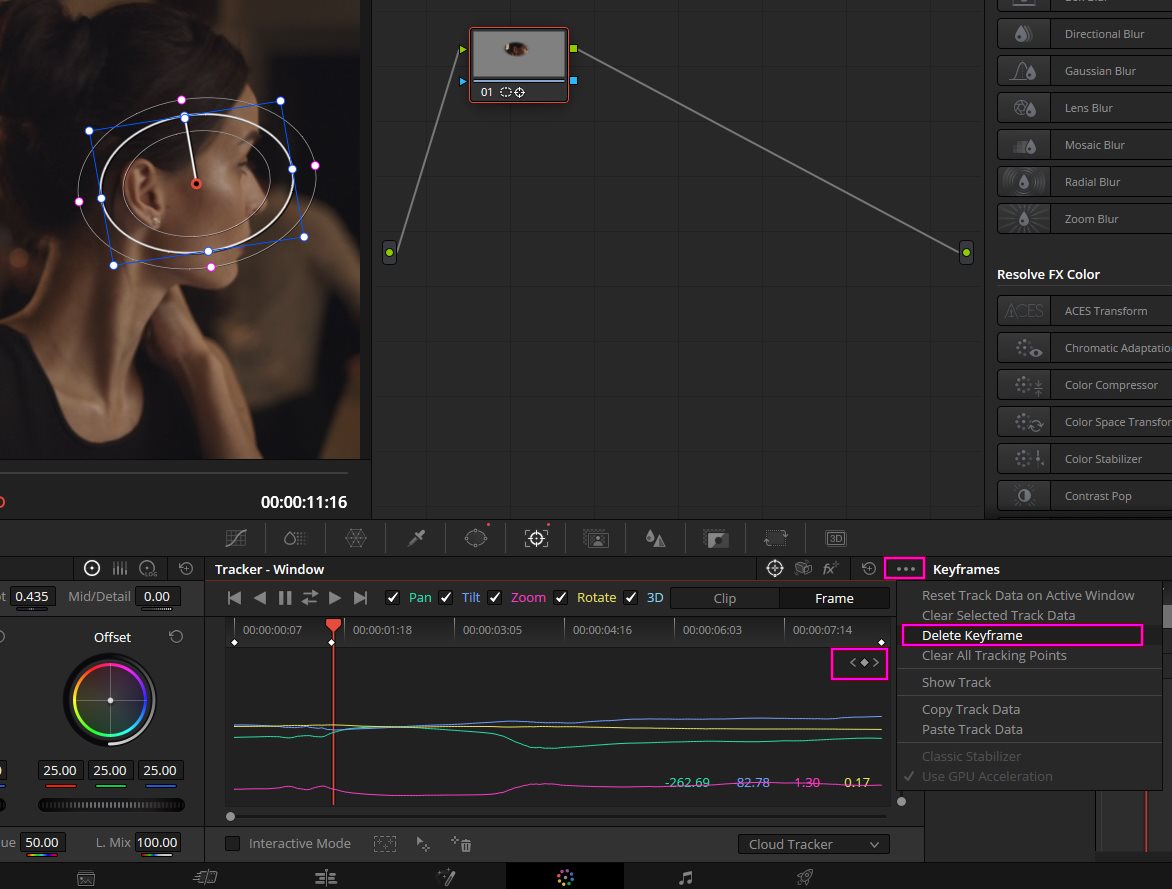Toggle the tracker keyframe diamond button
The image size is (1172, 889).
(x=864, y=662)
